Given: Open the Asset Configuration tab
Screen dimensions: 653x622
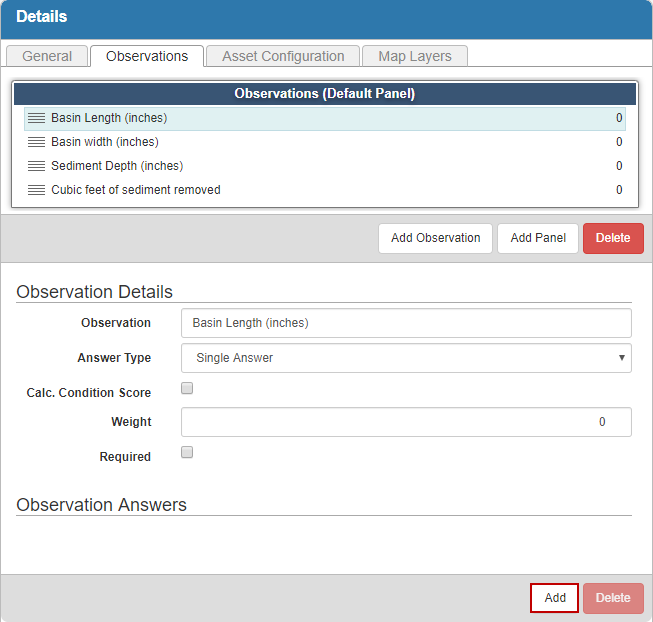Looking at the screenshot, I should coord(283,56).
